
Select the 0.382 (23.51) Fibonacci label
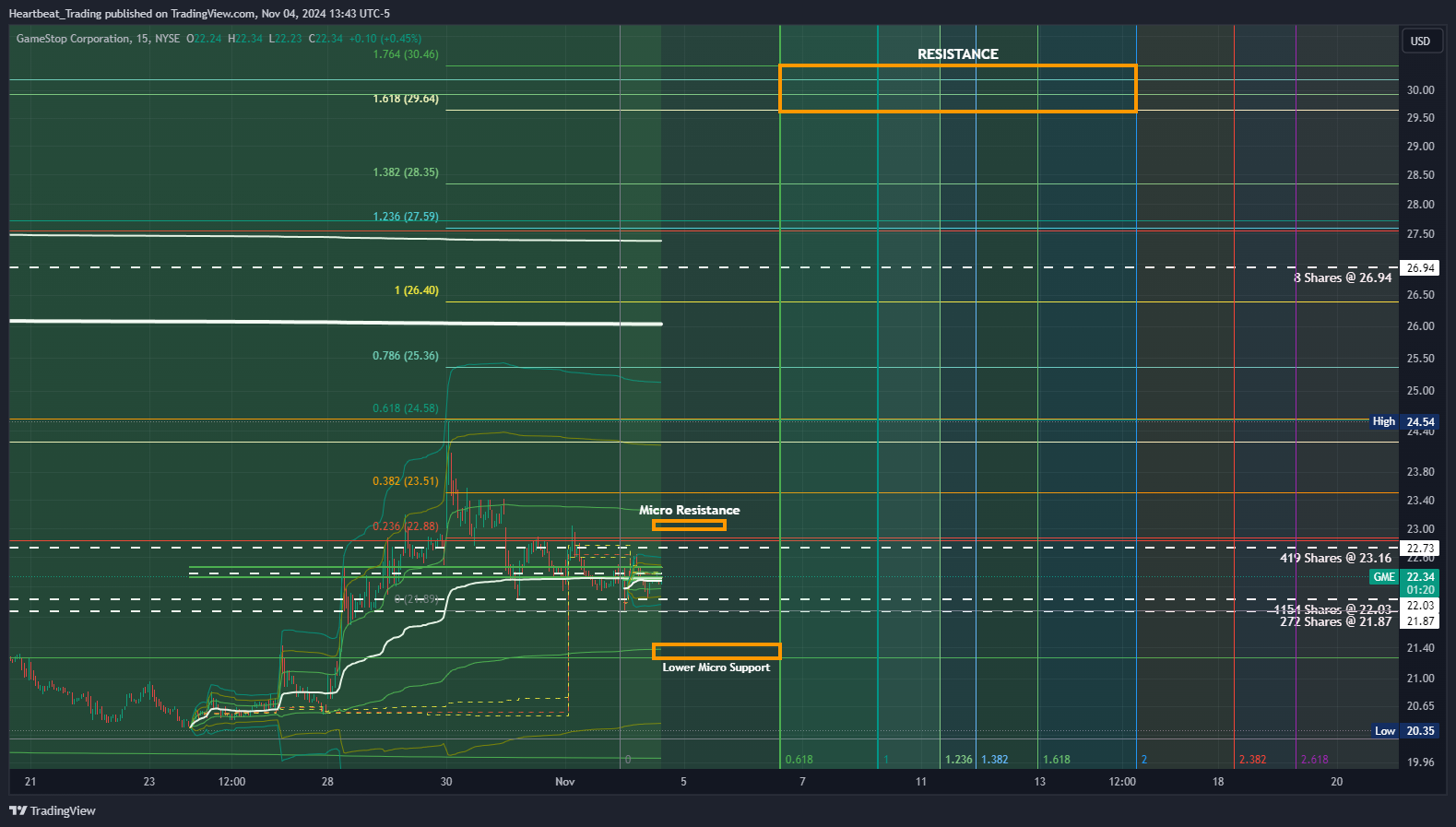(x=406, y=481)
